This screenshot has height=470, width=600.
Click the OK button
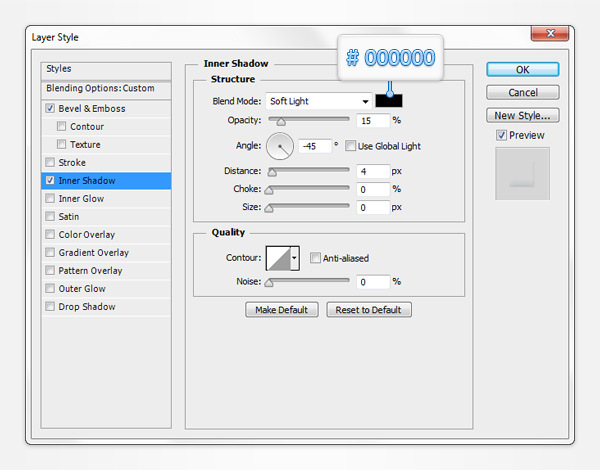(x=522, y=70)
